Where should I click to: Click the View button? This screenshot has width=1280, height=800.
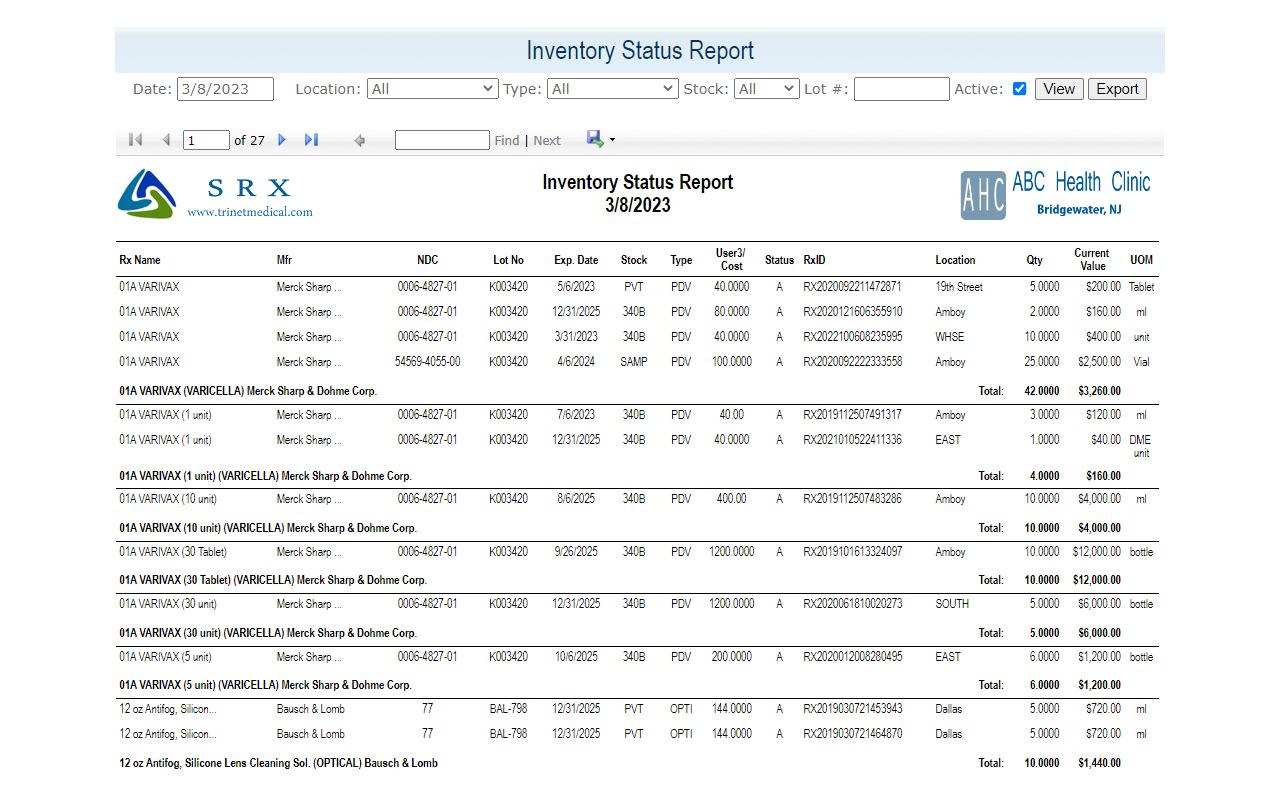[1059, 89]
